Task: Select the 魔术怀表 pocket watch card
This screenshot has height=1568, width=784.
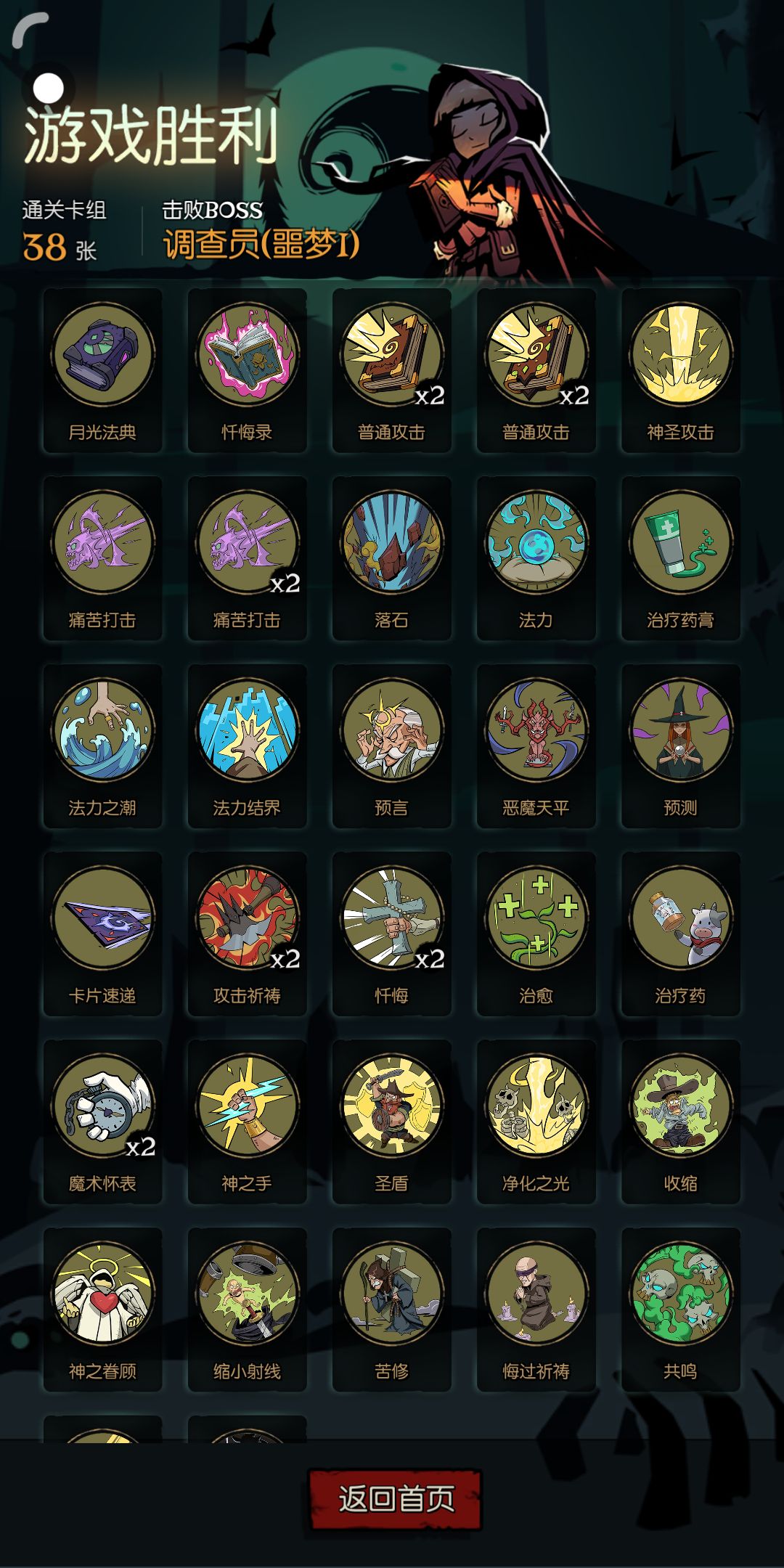Action: (102, 1122)
